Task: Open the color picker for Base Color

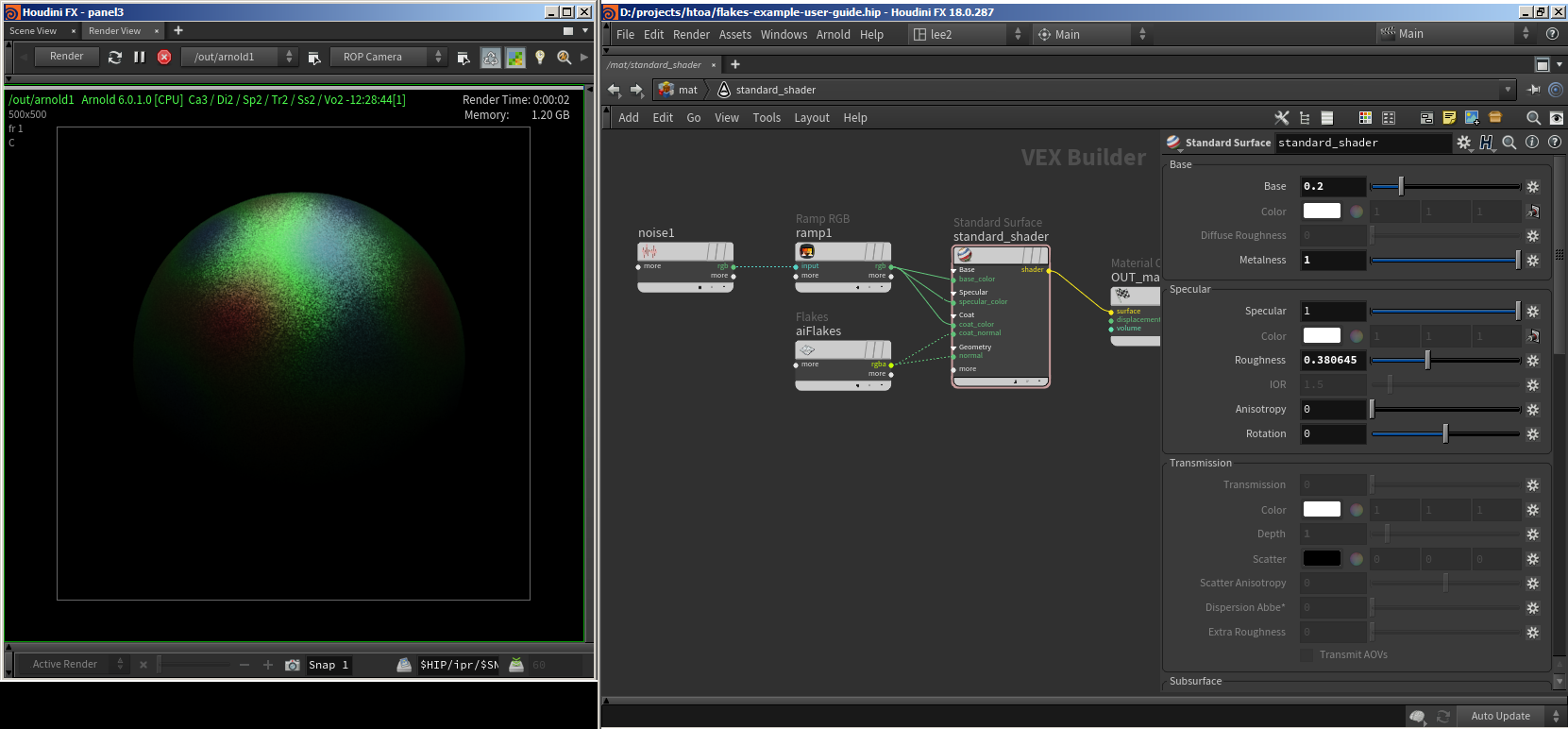Action: 1357,212
